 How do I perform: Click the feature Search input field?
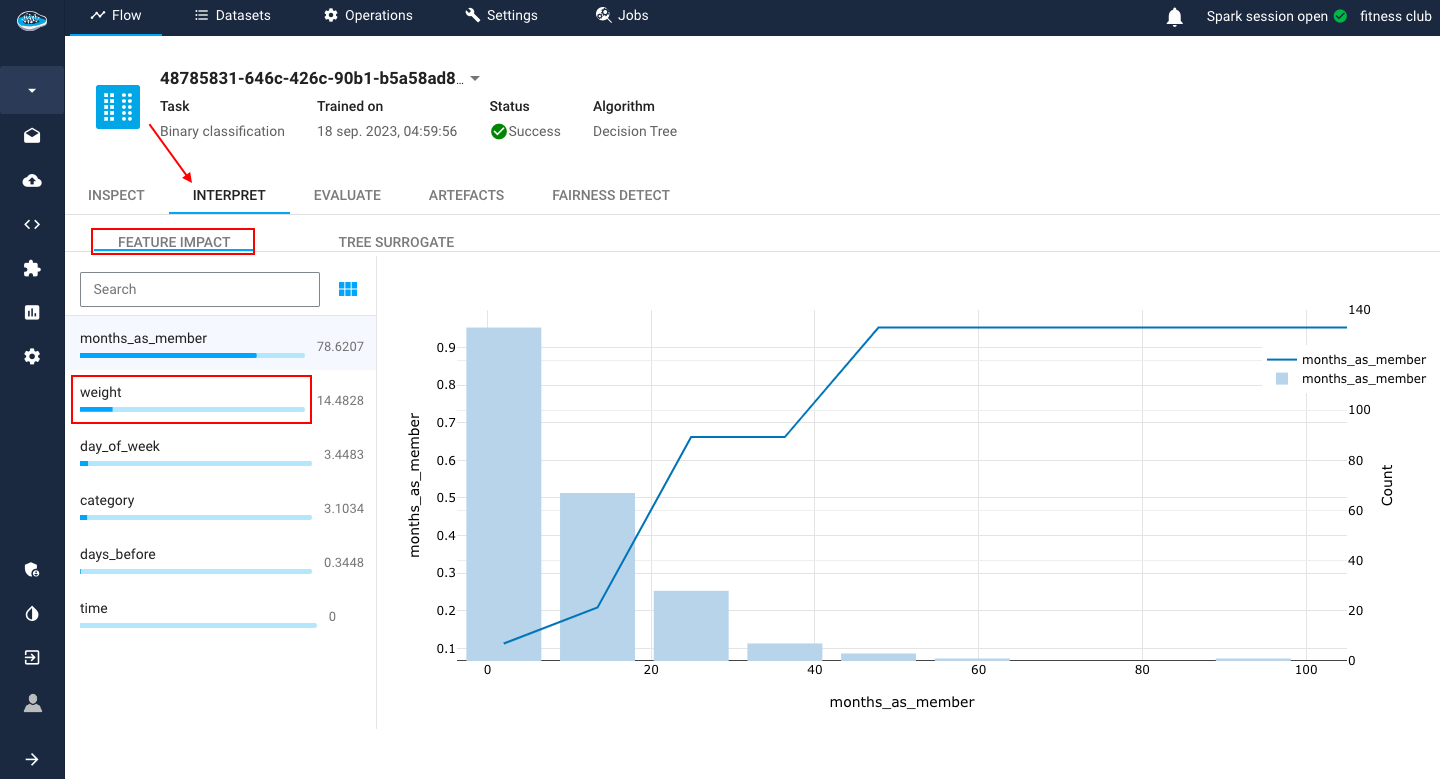point(200,289)
